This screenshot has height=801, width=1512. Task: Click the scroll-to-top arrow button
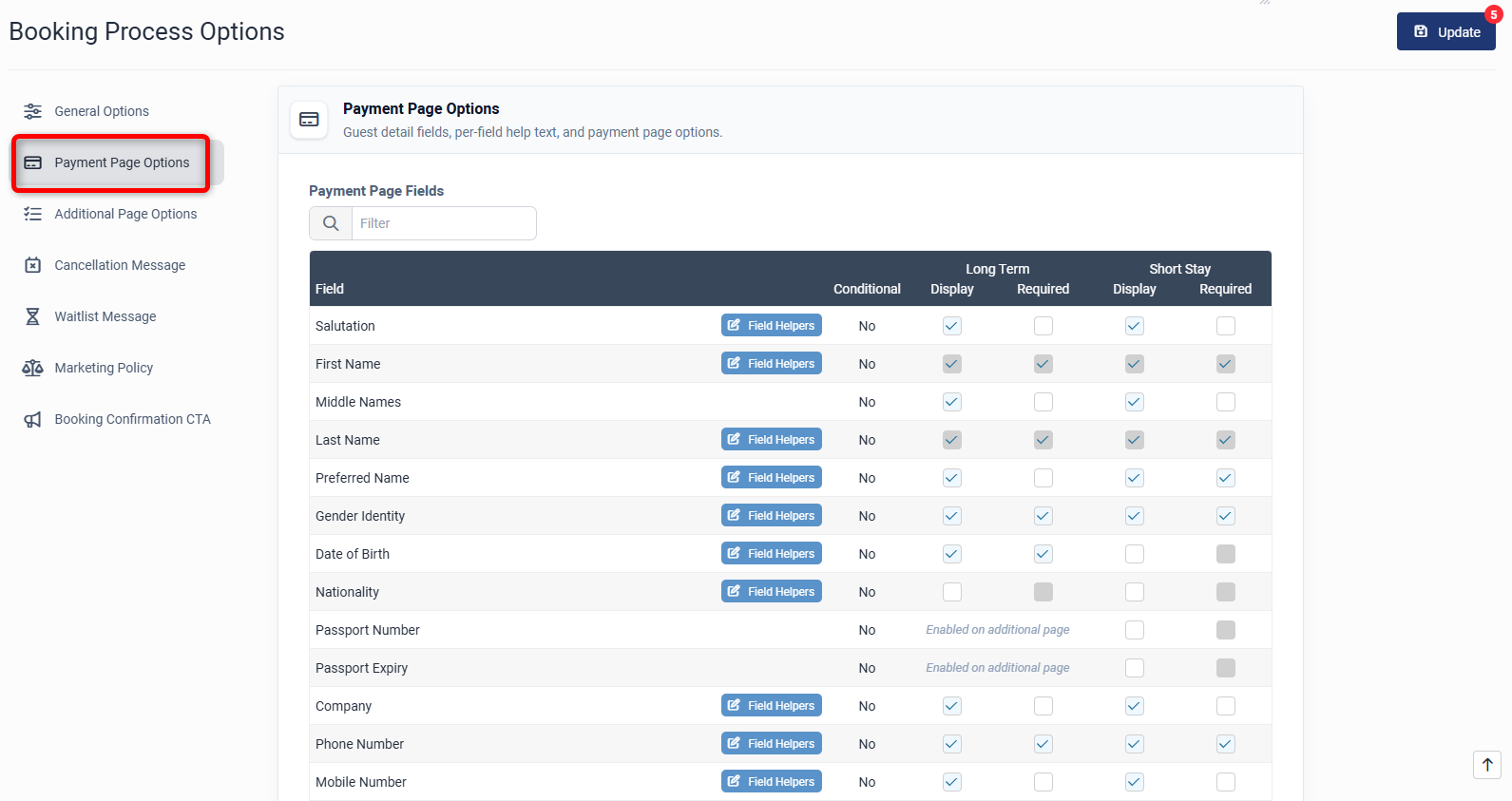point(1487,765)
